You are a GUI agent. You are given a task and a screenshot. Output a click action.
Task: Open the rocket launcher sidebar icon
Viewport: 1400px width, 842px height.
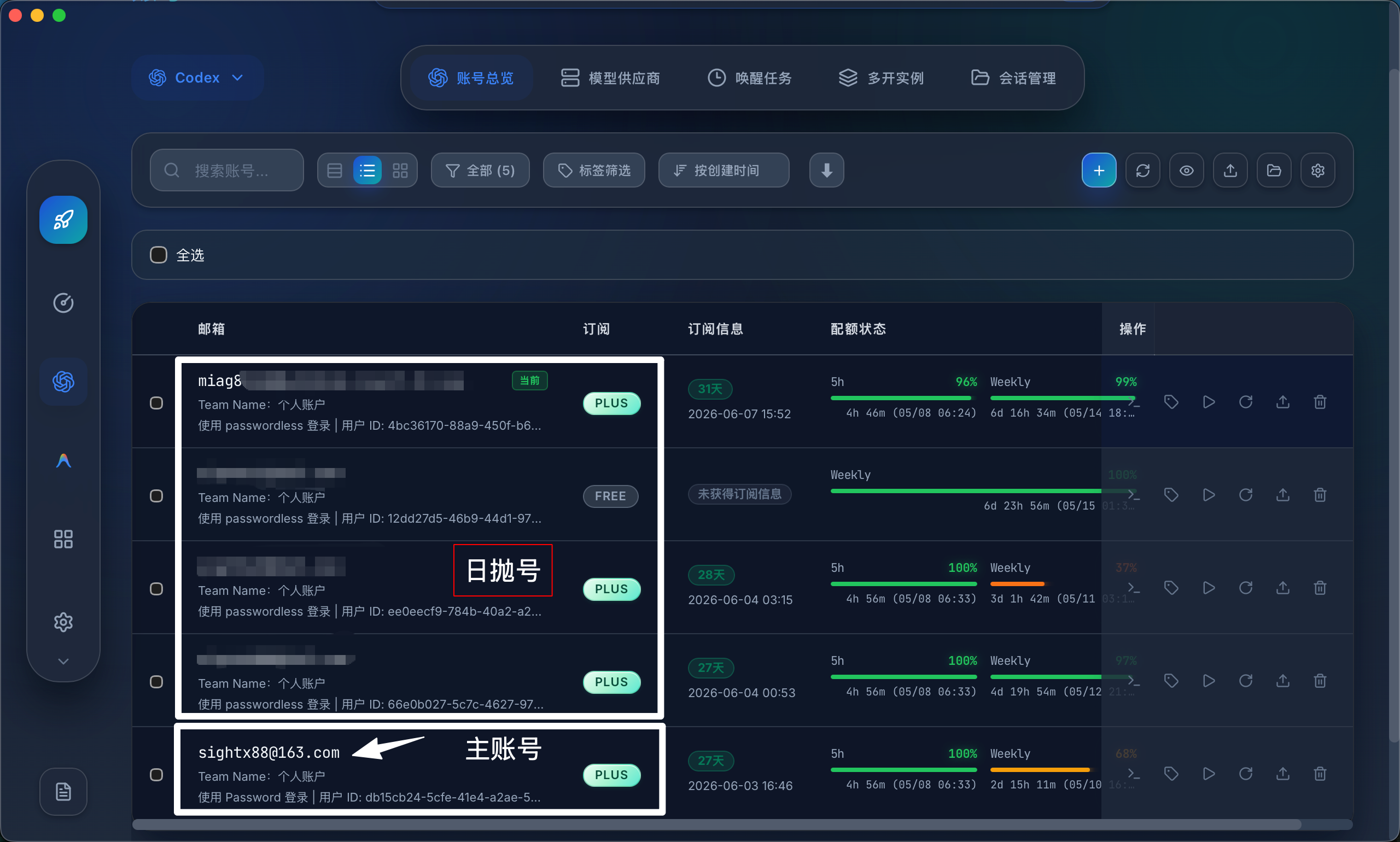63,220
